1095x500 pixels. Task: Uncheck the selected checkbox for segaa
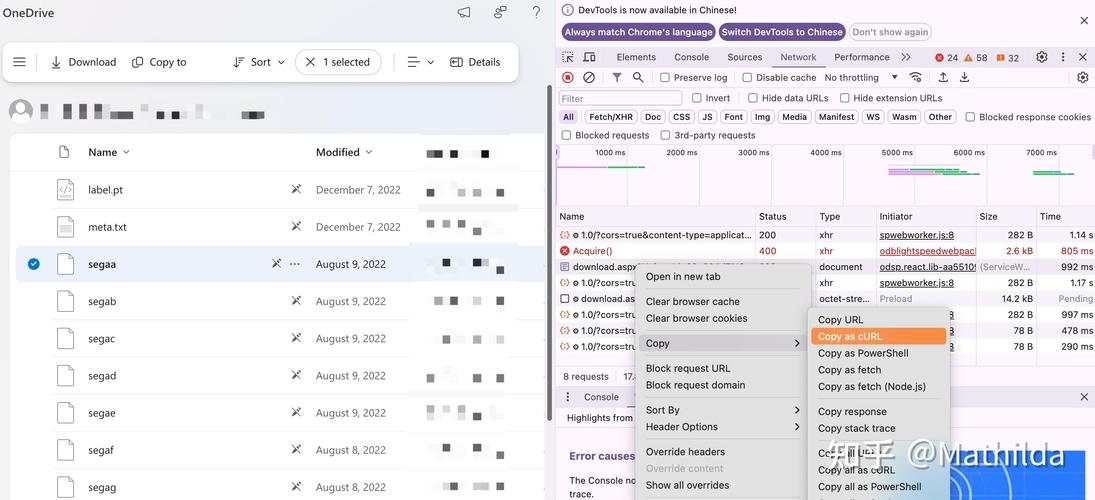coord(34,264)
